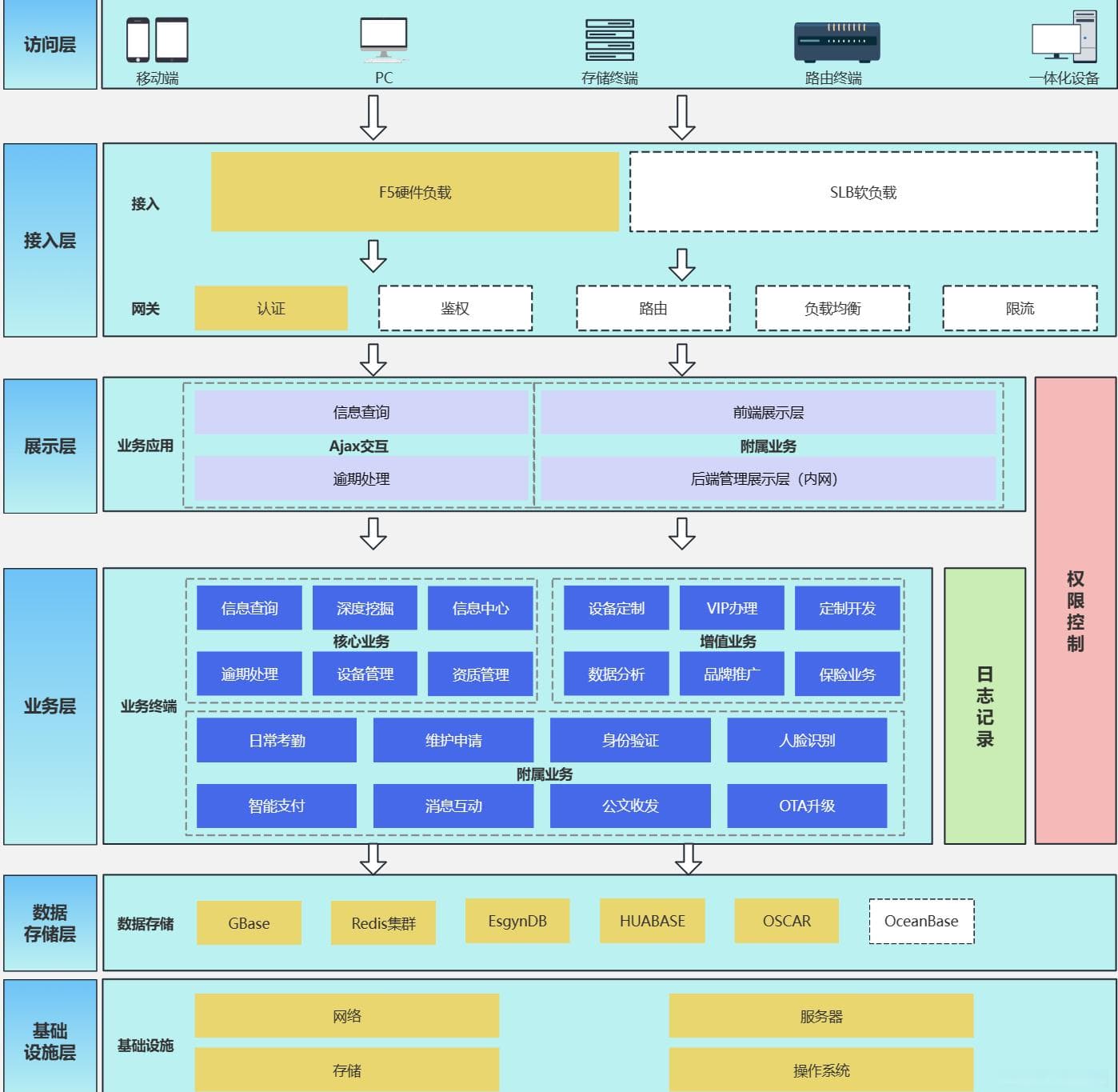Select the Redis集群 block
This screenshot has height=1092, width=1118.
coord(384,922)
